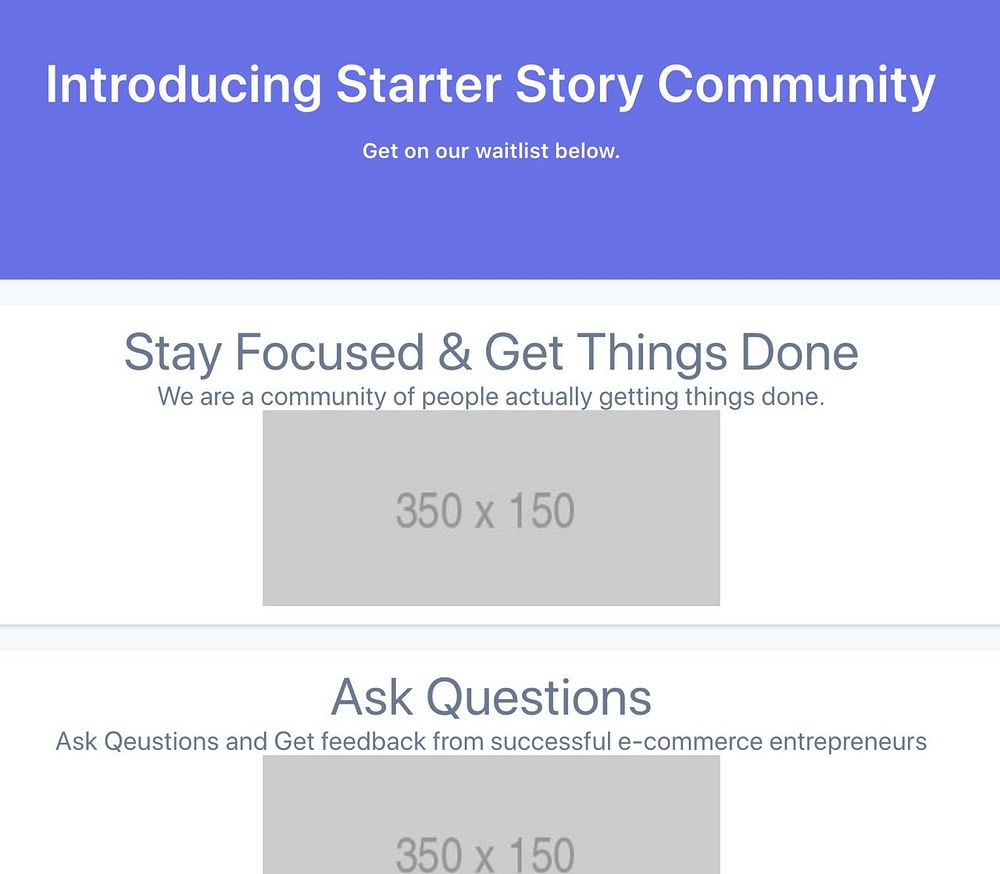Click the word "waitlist" in the hero subtitle

pyautogui.click(x=512, y=152)
